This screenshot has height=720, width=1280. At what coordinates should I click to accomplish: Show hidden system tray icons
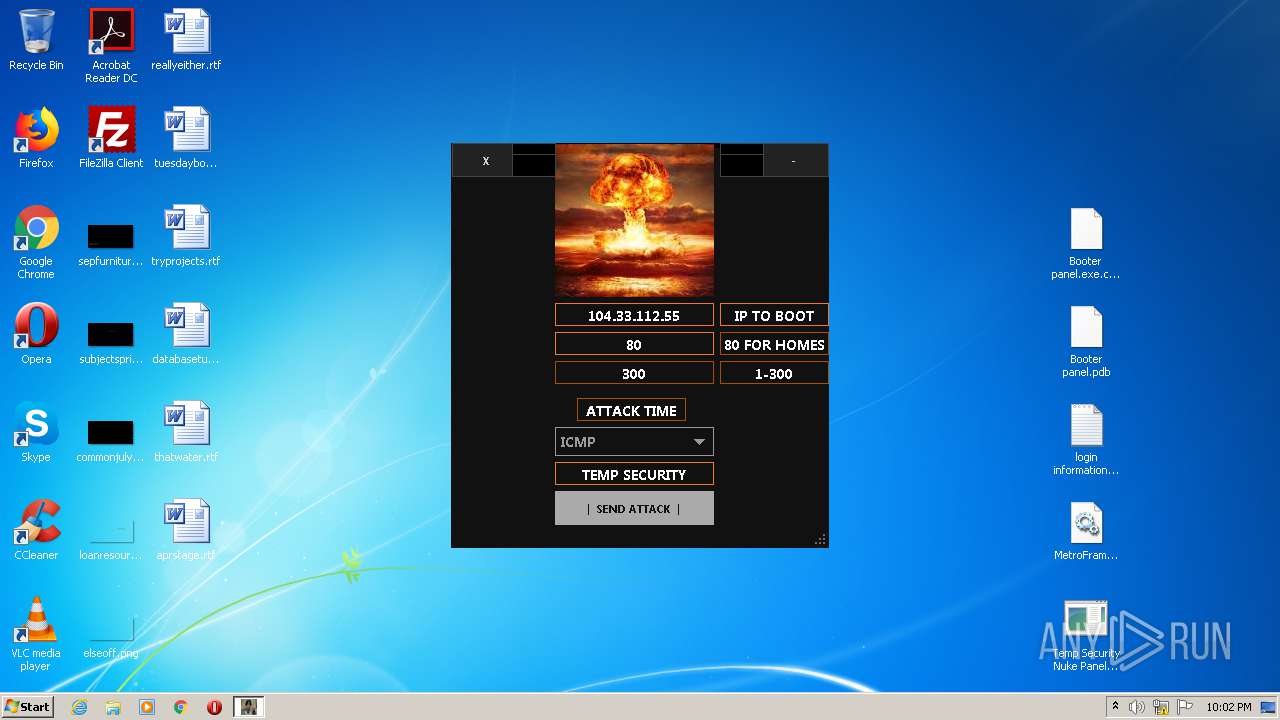point(1115,707)
